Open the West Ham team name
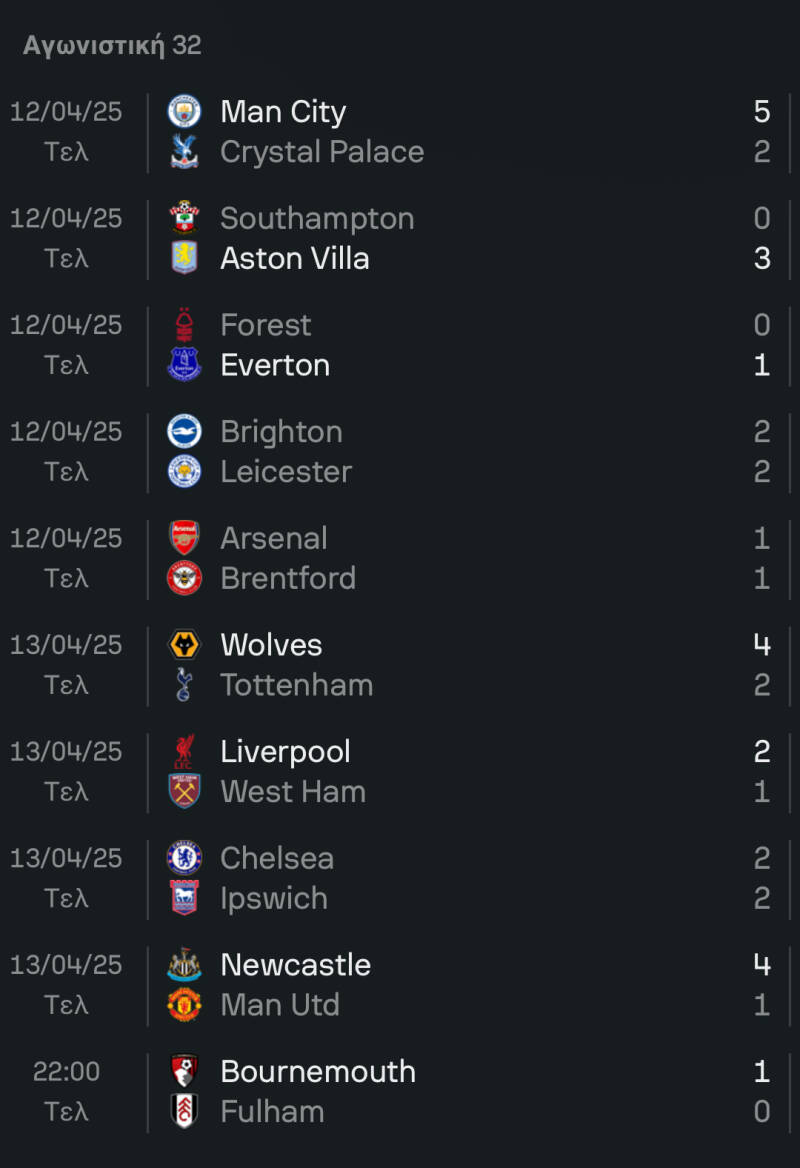The height and width of the screenshot is (1168, 800). tap(293, 792)
